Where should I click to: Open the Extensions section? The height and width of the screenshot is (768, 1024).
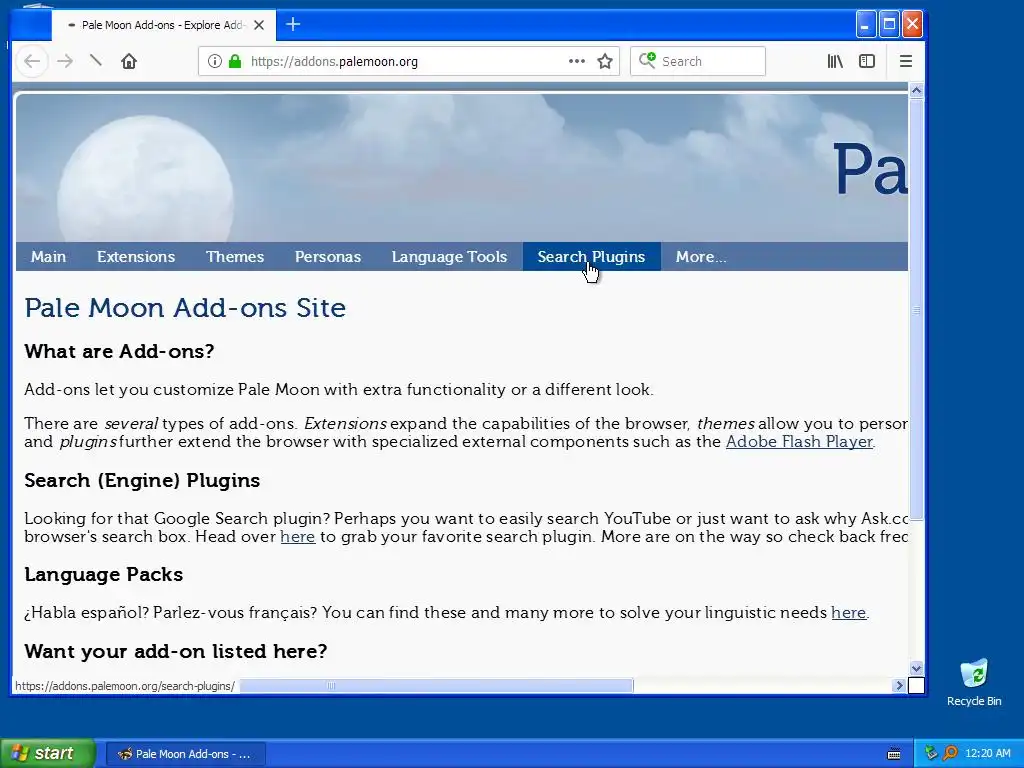point(136,257)
